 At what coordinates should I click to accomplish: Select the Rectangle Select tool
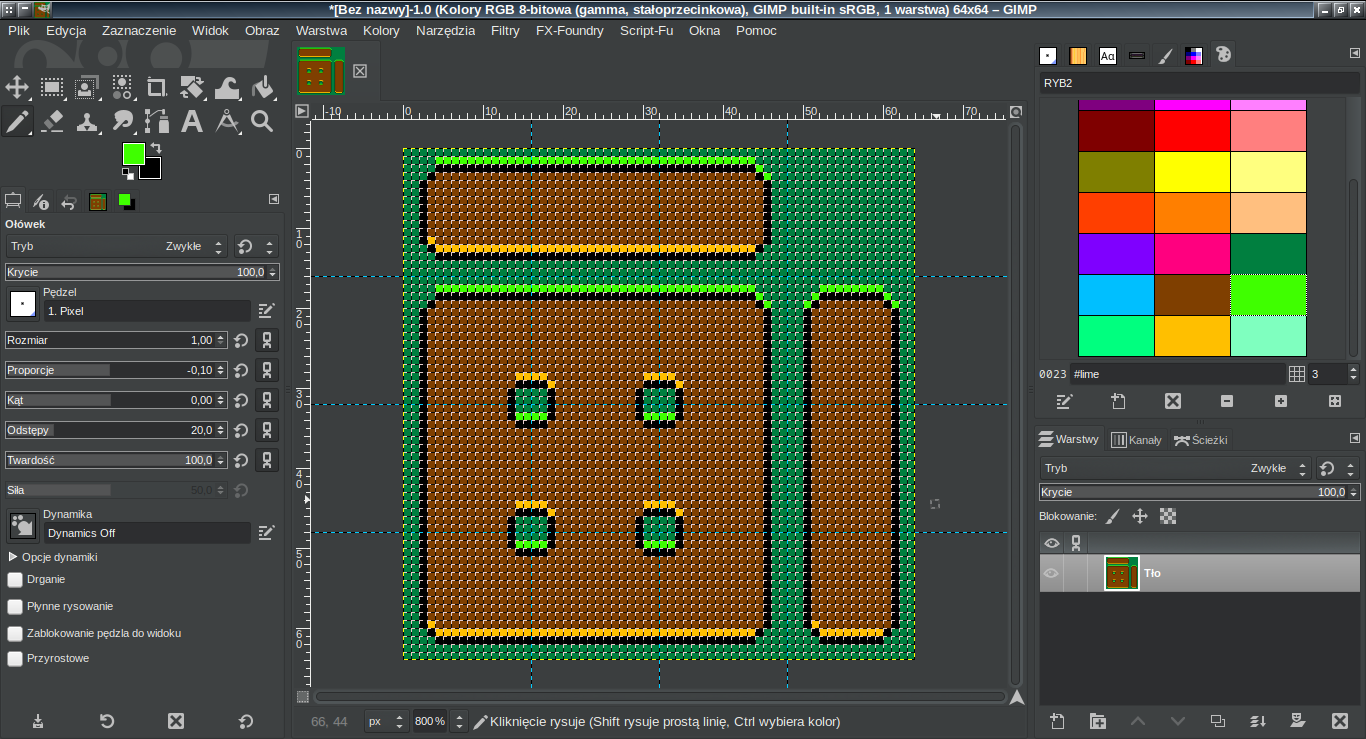52,88
